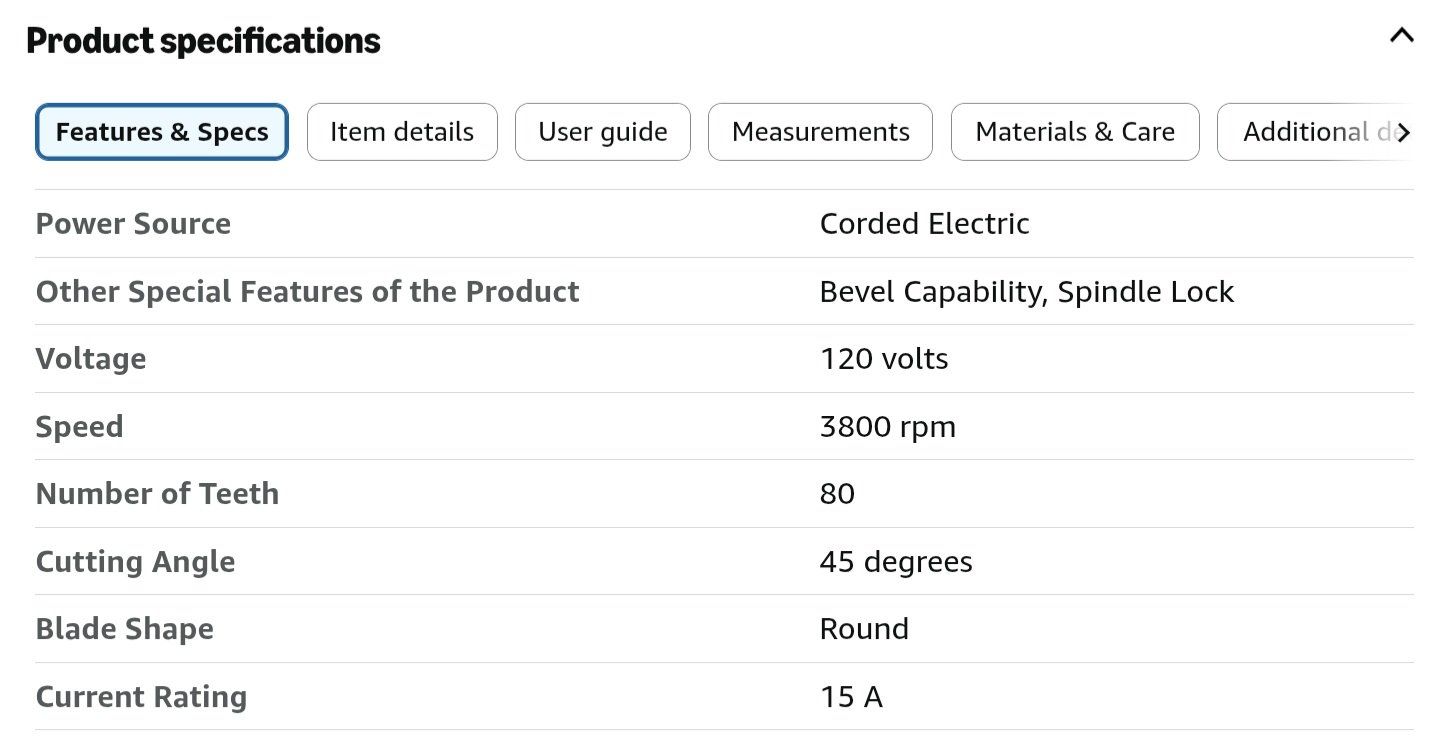Click the 3800 rpm speed value

pyautogui.click(x=888, y=427)
